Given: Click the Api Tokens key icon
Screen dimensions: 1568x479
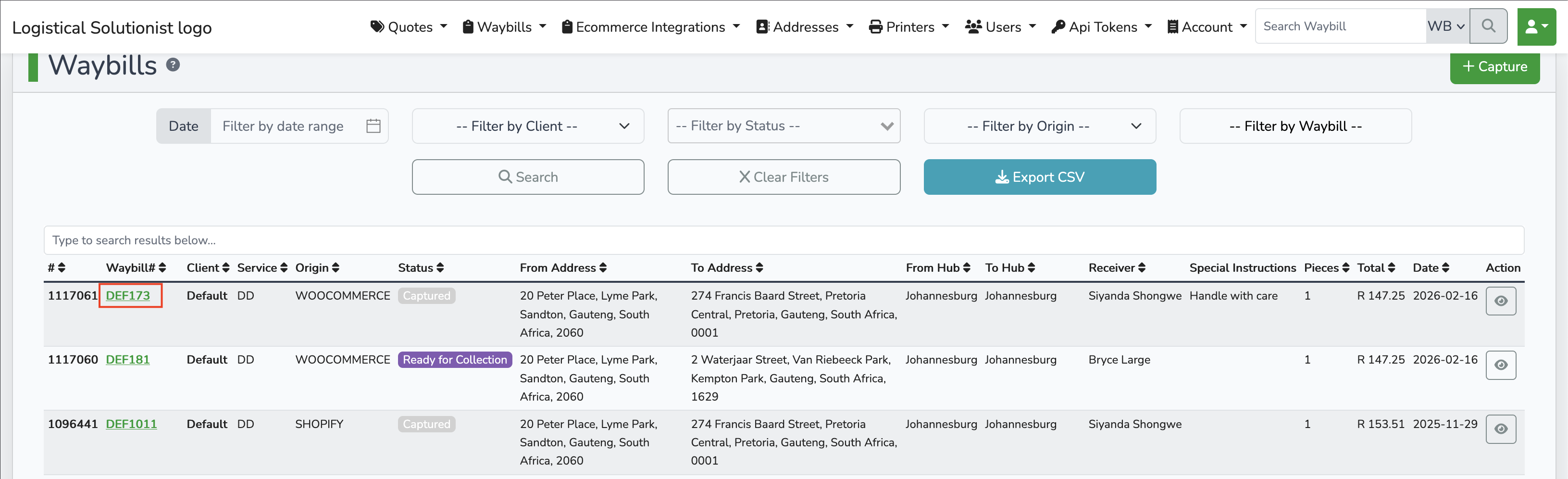Looking at the screenshot, I should pyautogui.click(x=1058, y=26).
